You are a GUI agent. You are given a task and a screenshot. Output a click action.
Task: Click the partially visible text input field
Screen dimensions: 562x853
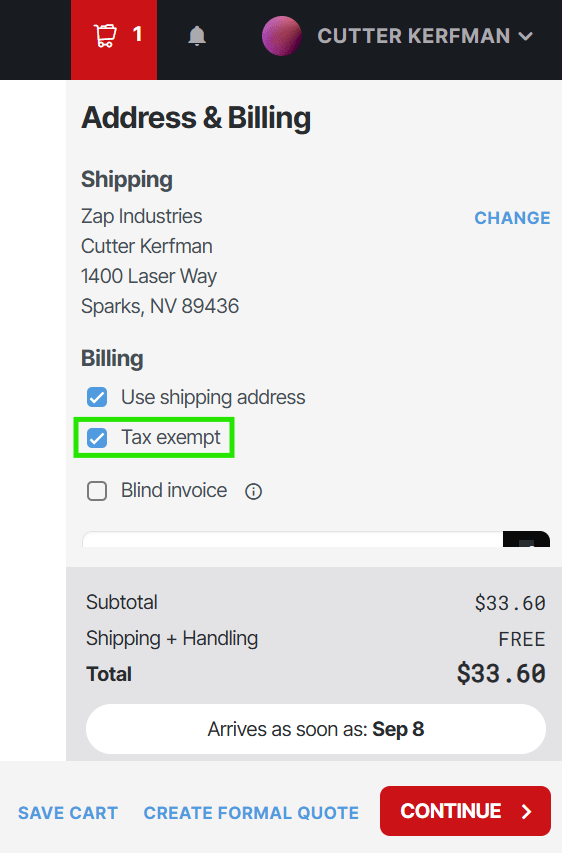[293, 539]
